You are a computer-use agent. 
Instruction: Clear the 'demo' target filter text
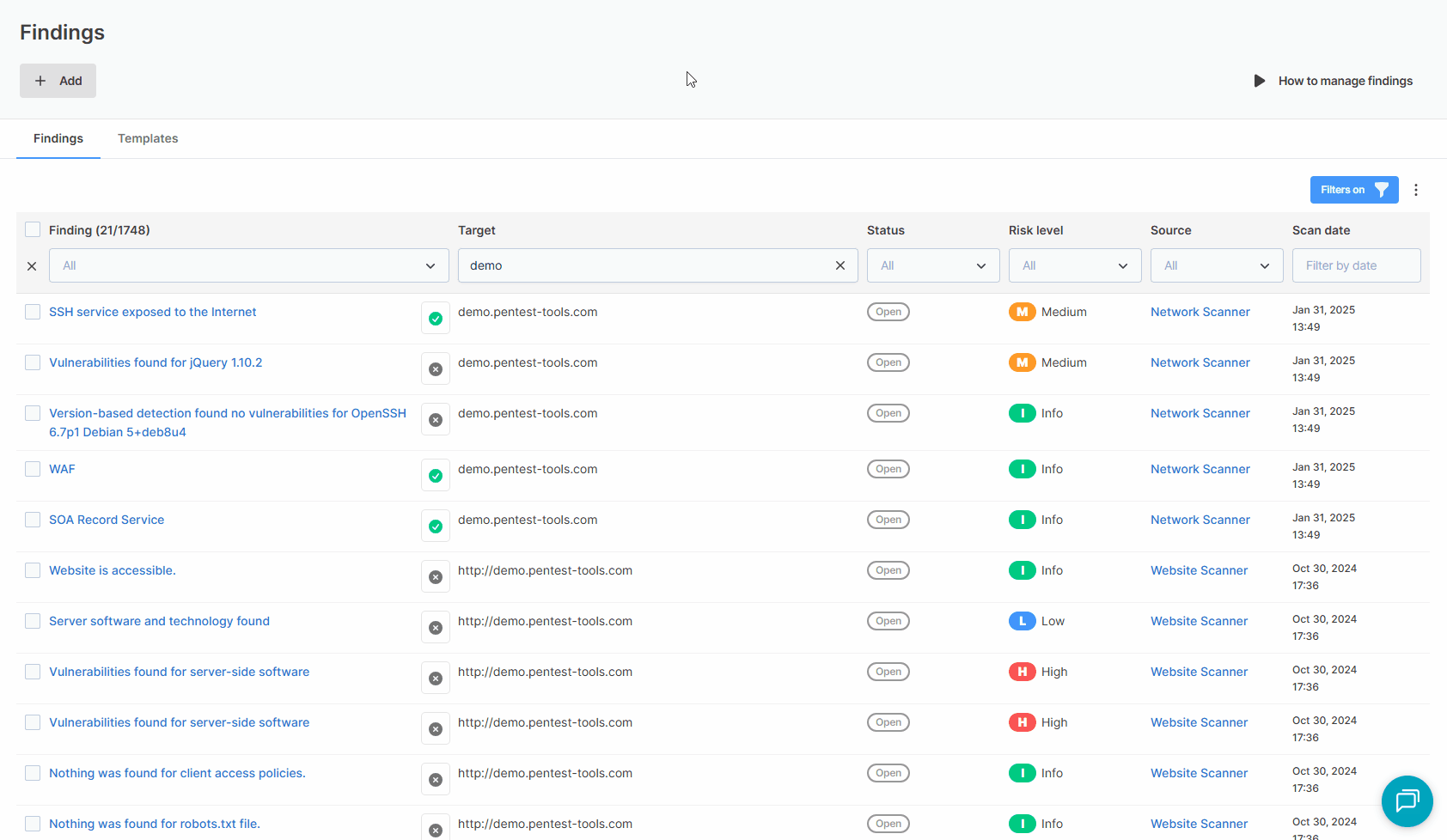pyautogui.click(x=840, y=265)
